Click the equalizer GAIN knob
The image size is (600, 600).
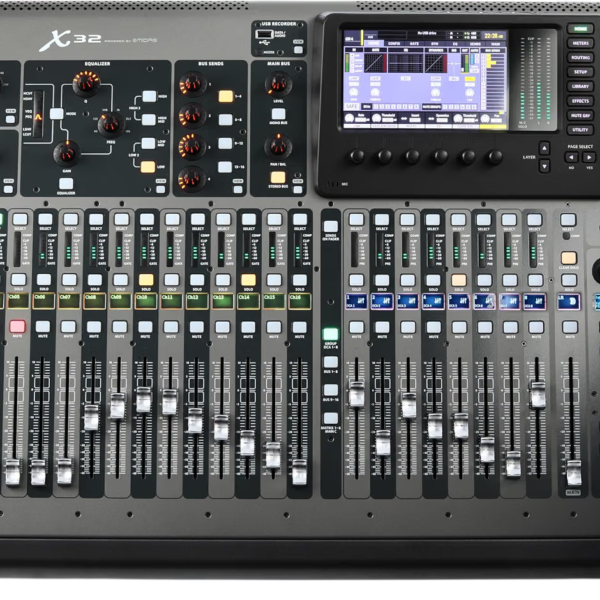pyautogui.click(x=67, y=152)
